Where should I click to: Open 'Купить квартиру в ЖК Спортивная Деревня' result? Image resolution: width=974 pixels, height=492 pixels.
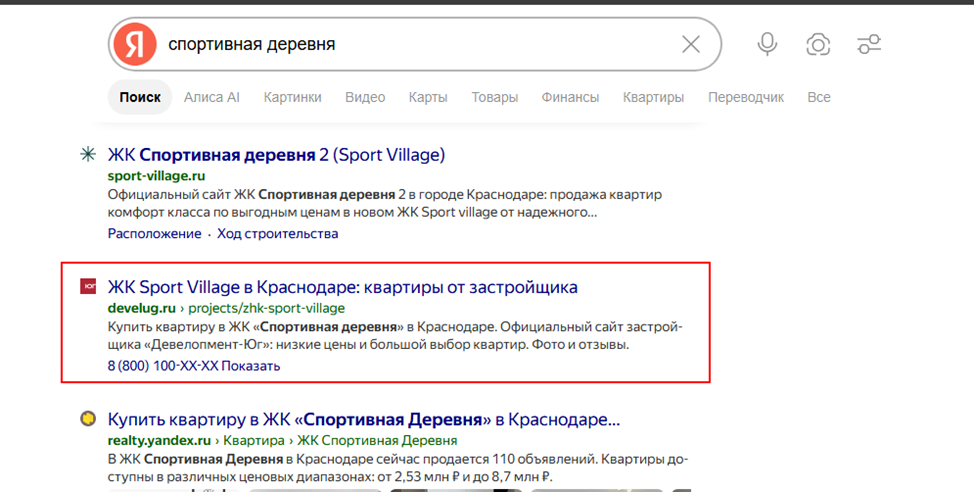tap(364, 419)
